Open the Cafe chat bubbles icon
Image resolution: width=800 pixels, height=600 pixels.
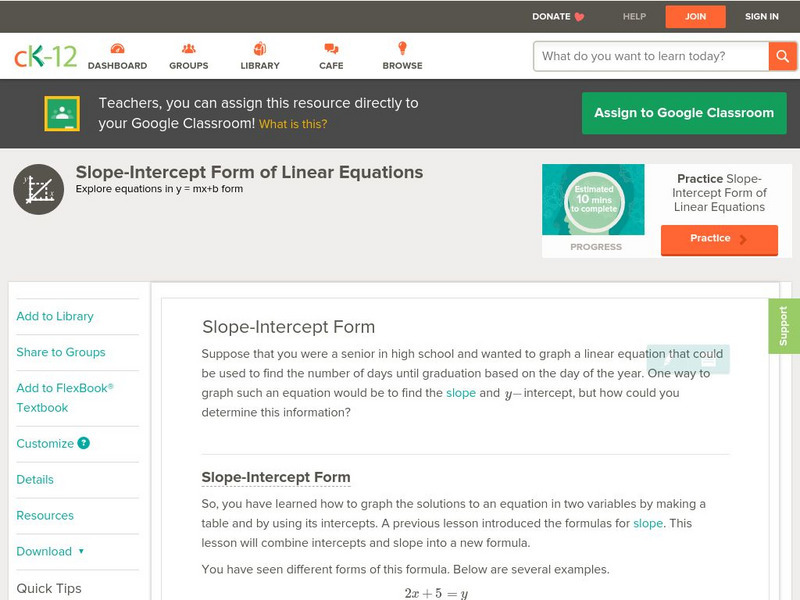331,48
